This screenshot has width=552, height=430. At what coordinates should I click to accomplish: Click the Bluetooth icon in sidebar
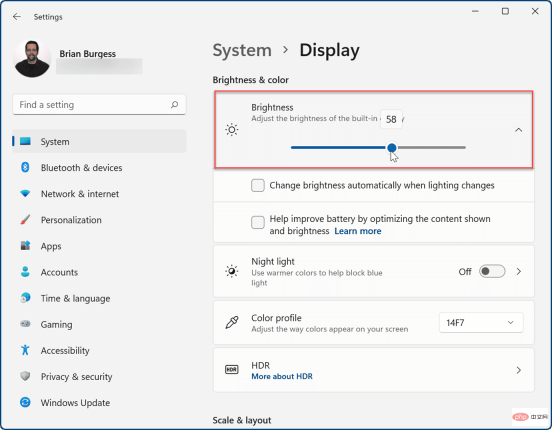[25, 167]
